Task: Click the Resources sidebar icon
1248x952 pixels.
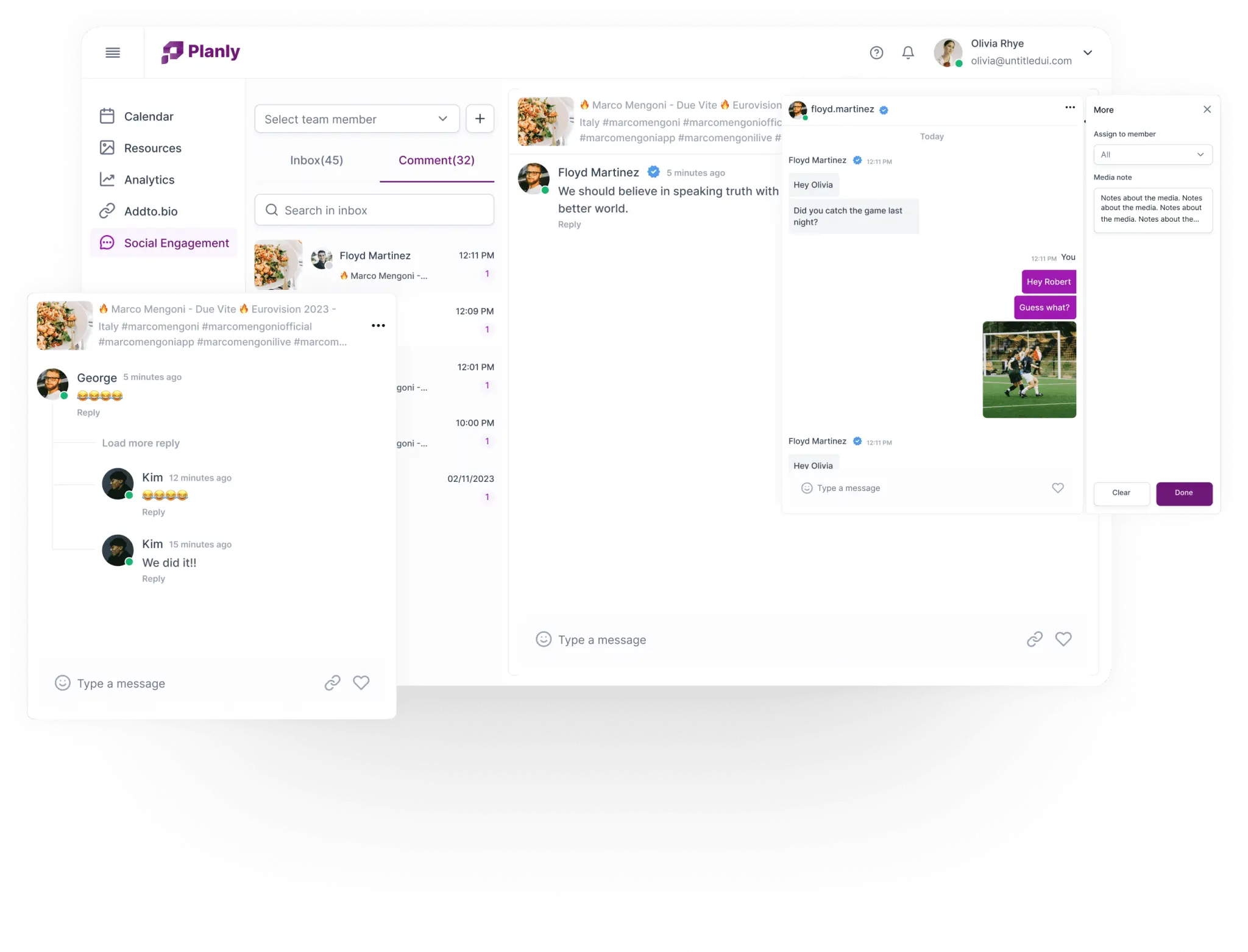Action: [x=107, y=148]
